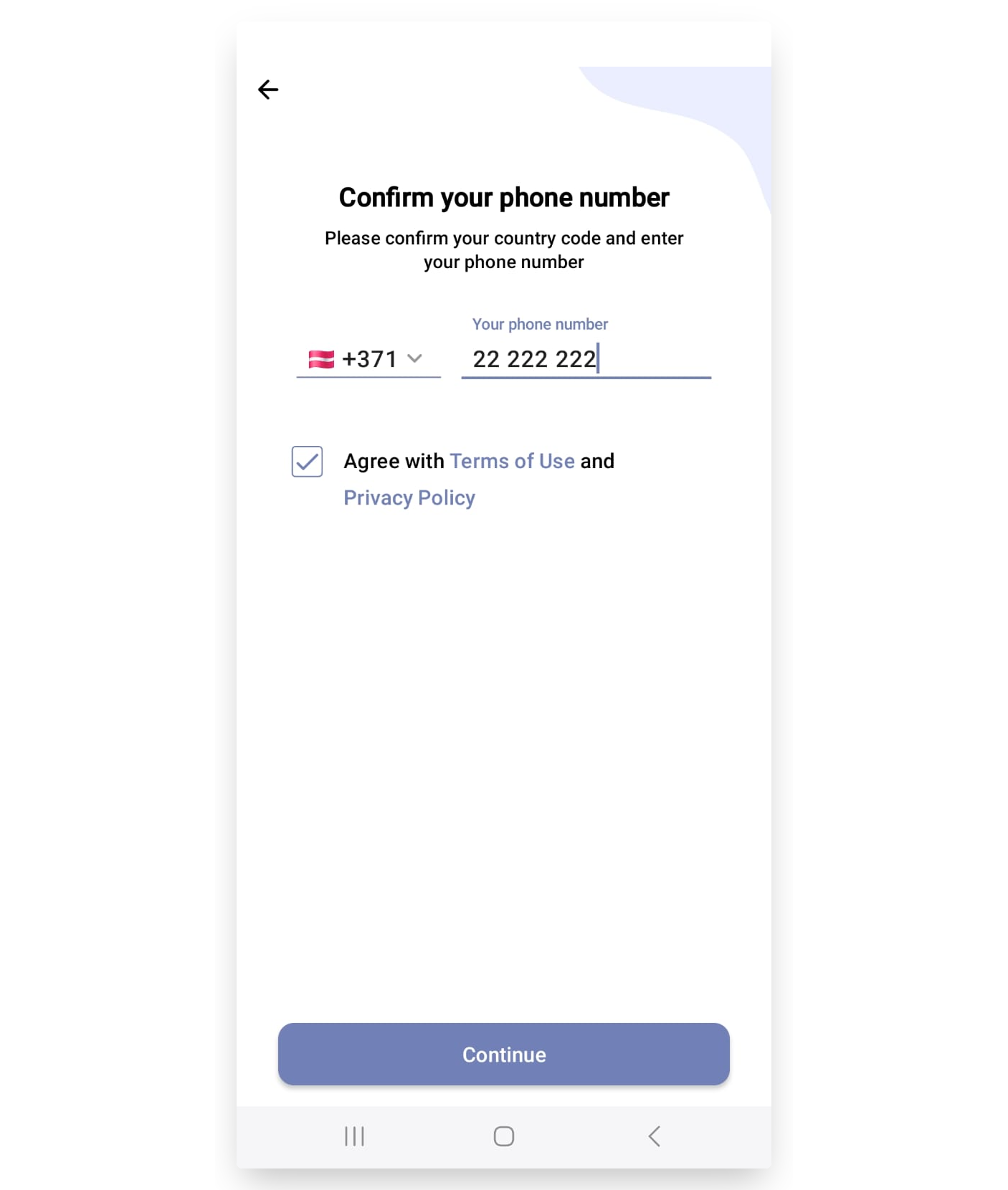The image size is (1008, 1190).
Task: Expand the +371 country code selector
Action: click(x=414, y=358)
